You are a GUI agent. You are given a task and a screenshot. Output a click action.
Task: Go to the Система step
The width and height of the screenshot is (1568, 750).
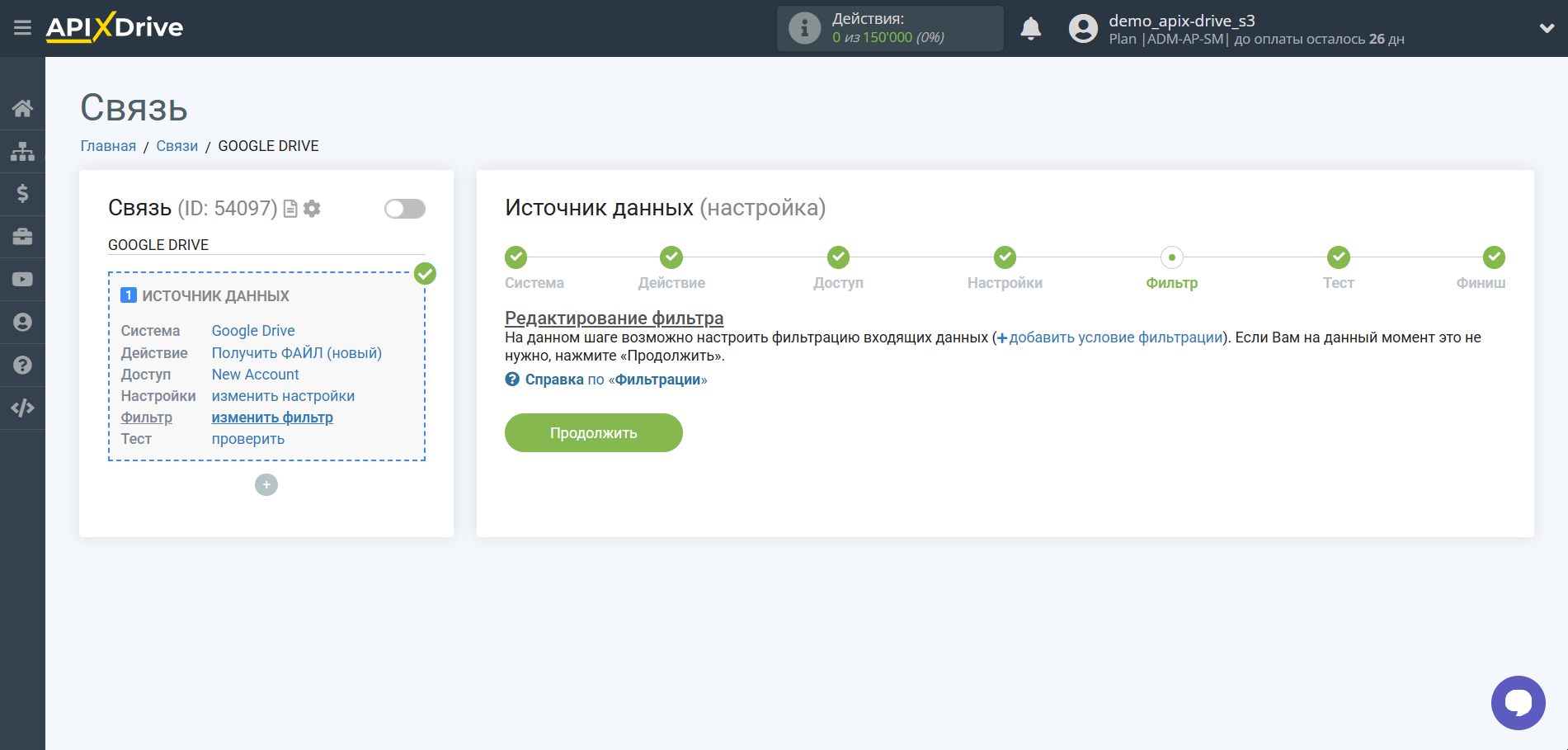point(516,257)
